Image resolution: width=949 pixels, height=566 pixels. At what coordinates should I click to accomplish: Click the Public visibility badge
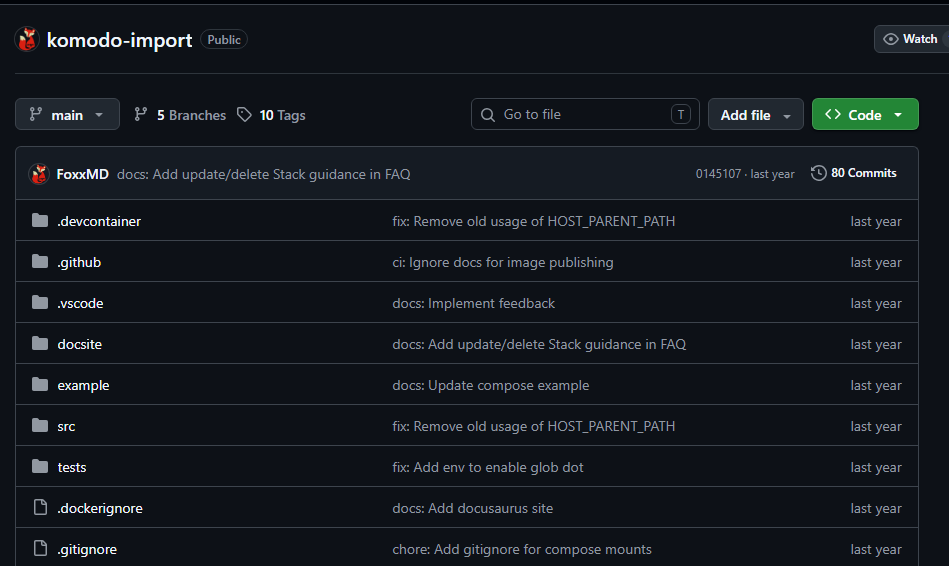(x=224, y=39)
